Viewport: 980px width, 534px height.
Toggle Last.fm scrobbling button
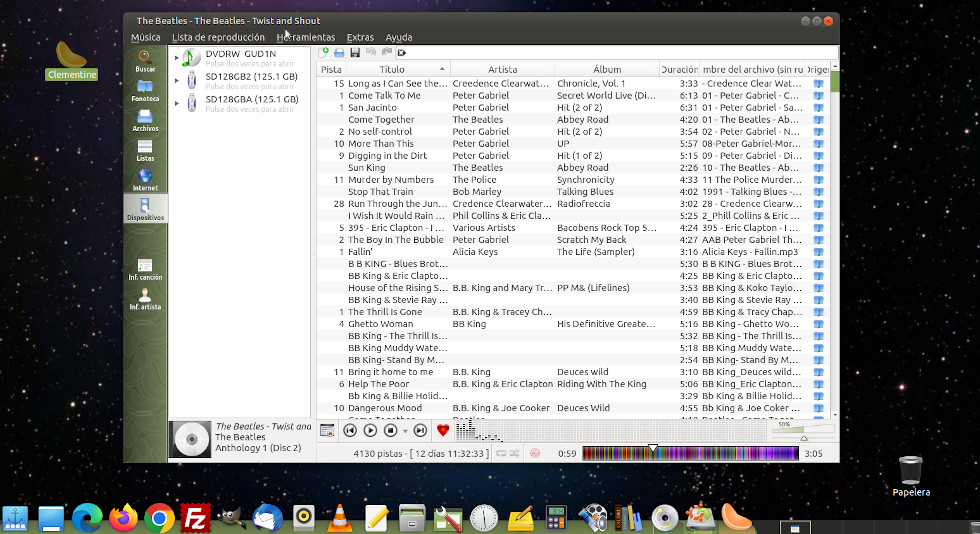pos(535,453)
